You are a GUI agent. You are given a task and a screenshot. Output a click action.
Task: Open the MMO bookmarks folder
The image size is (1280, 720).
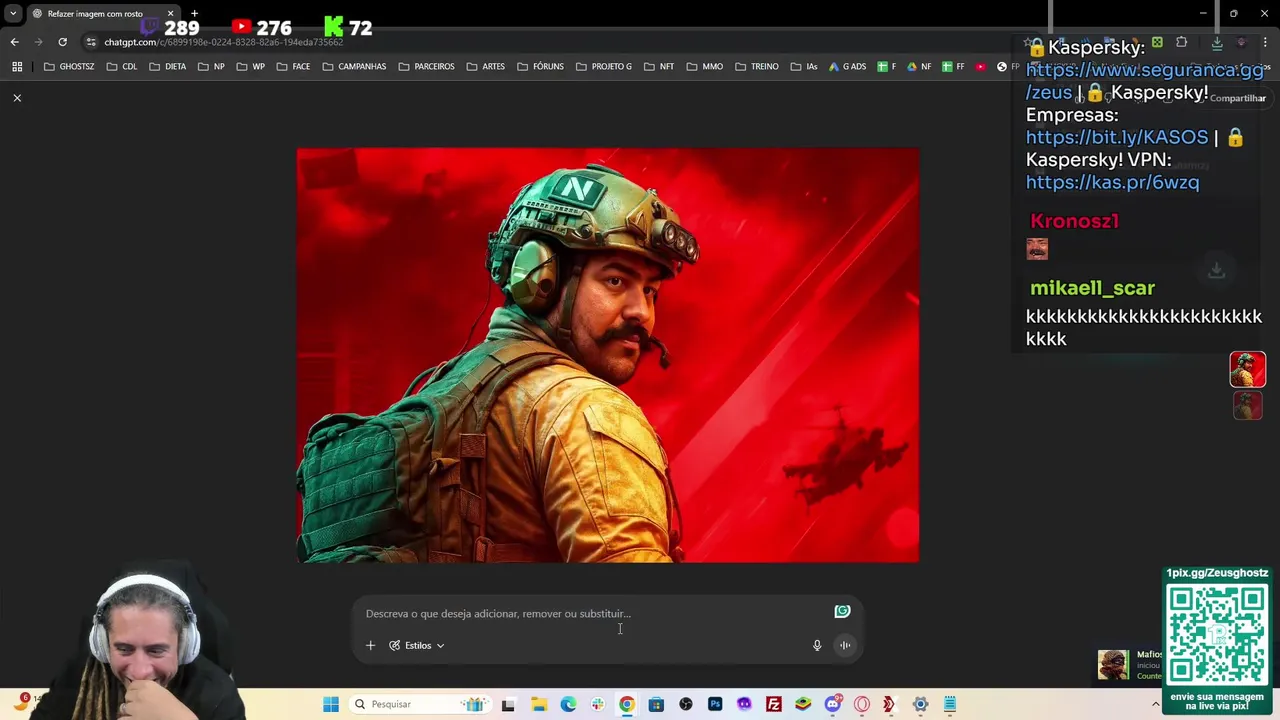pos(704,67)
